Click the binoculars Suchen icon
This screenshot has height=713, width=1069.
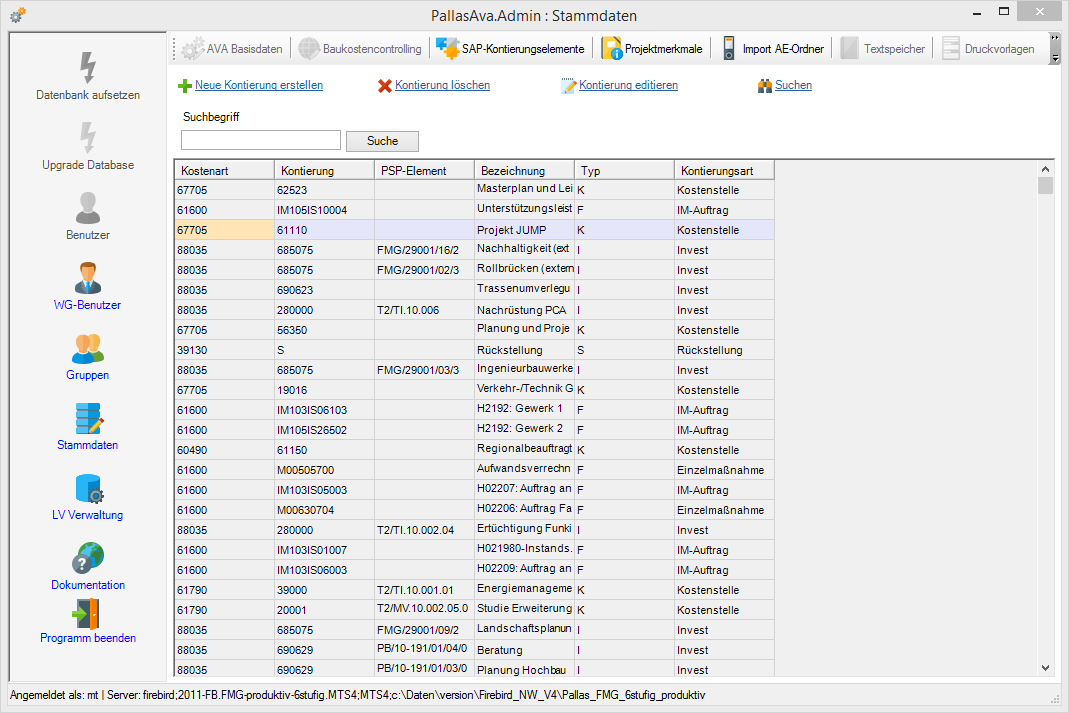click(765, 86)
